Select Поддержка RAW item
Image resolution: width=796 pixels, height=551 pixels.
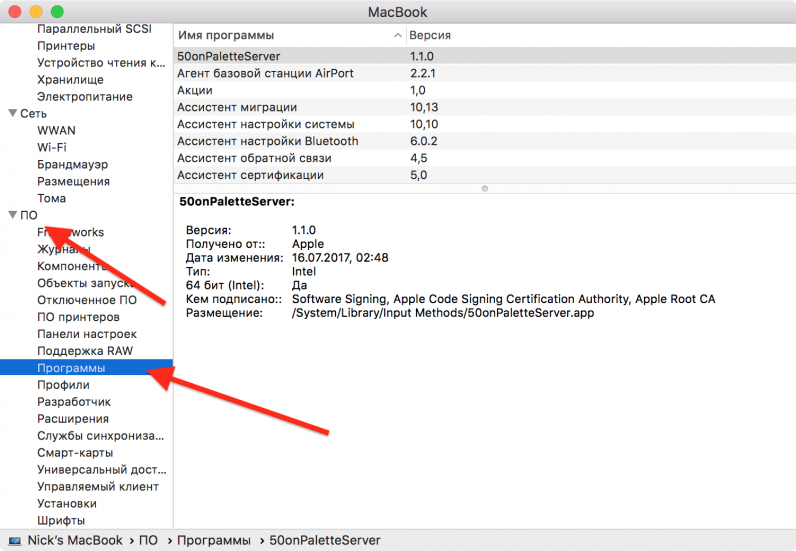click(85, 351)
